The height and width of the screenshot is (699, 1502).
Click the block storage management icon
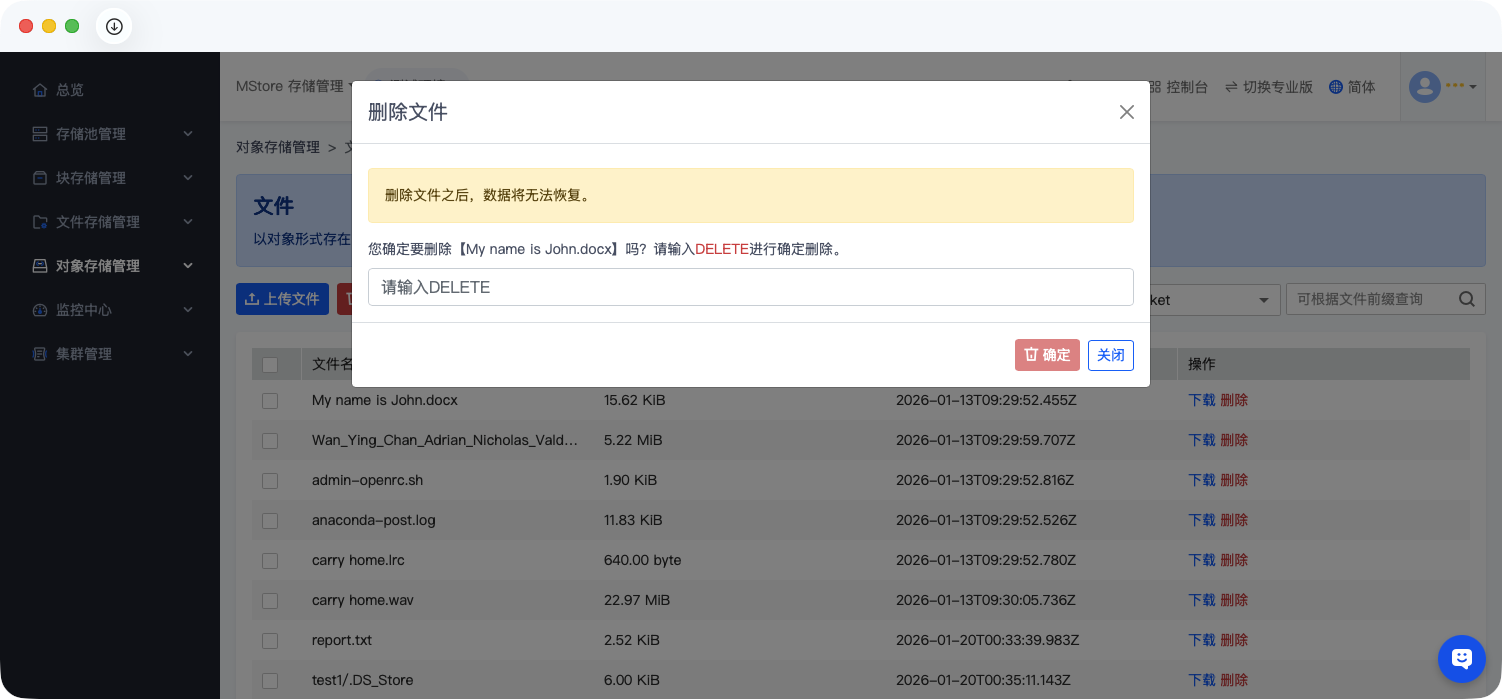pos(40,178)
